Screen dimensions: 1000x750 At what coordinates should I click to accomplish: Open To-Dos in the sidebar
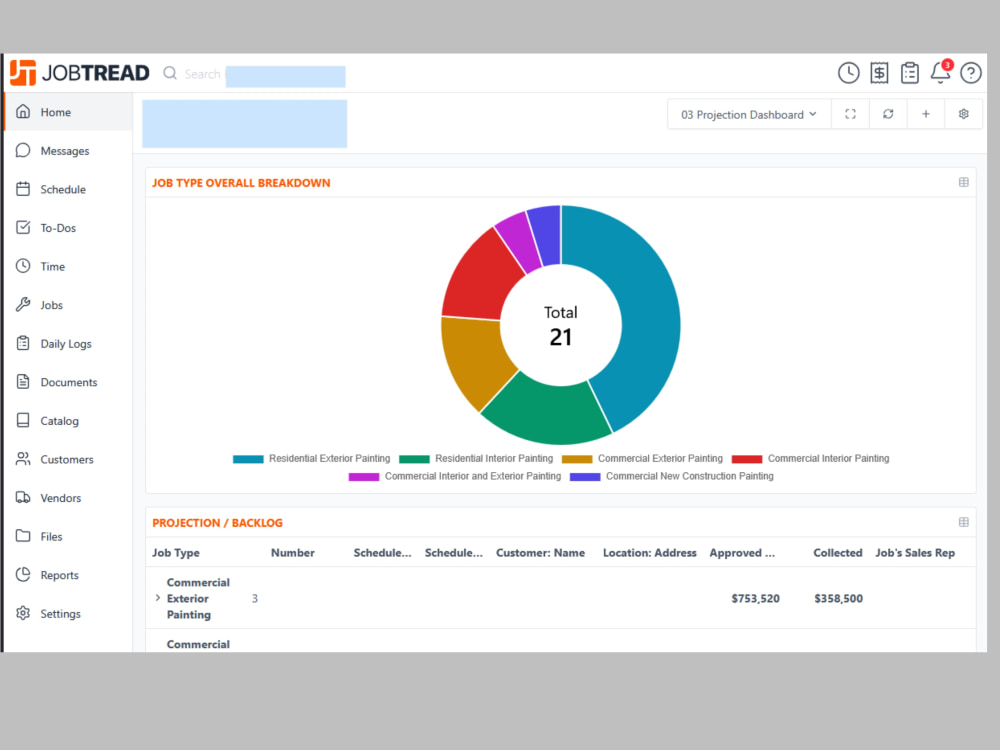pos(68,228)
